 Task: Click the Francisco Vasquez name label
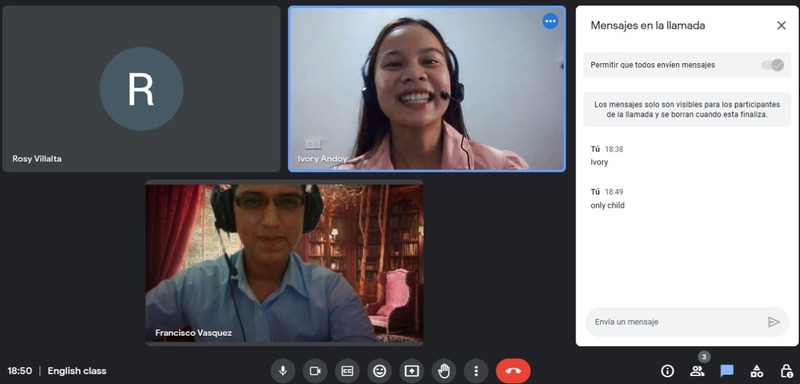[x=193, y=333]
